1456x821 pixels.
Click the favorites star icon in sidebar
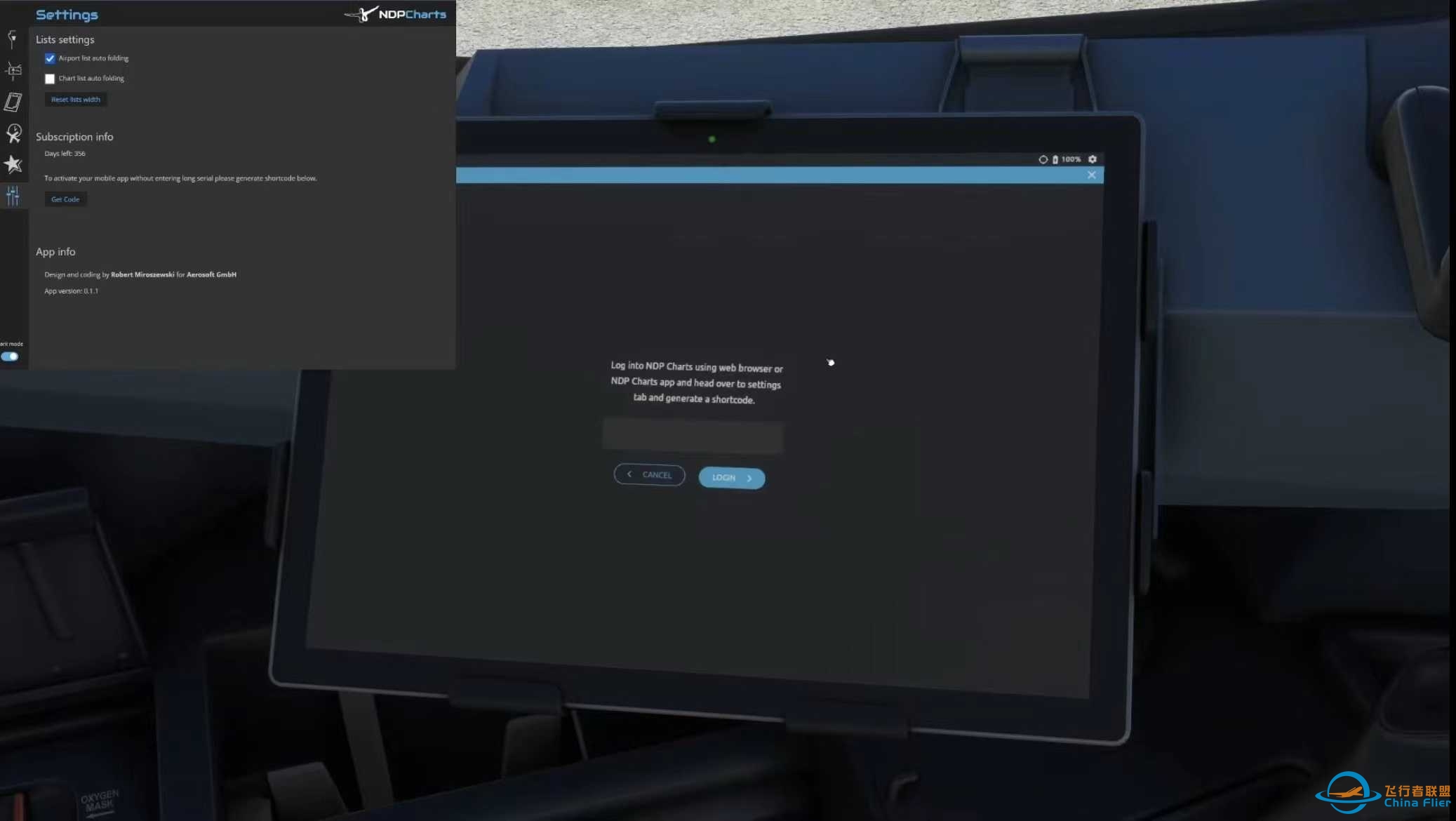(12, 164)
